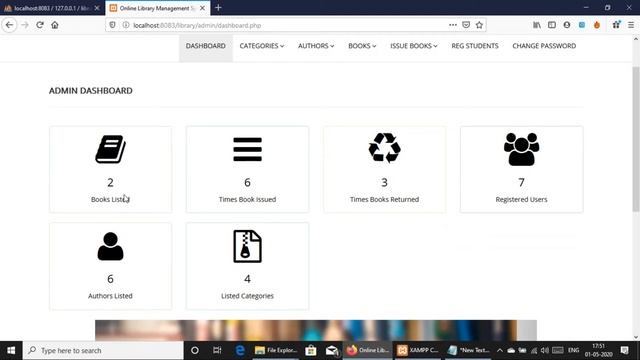
Task: Bookmark this page with the star icon
Action: click(479, 25)
